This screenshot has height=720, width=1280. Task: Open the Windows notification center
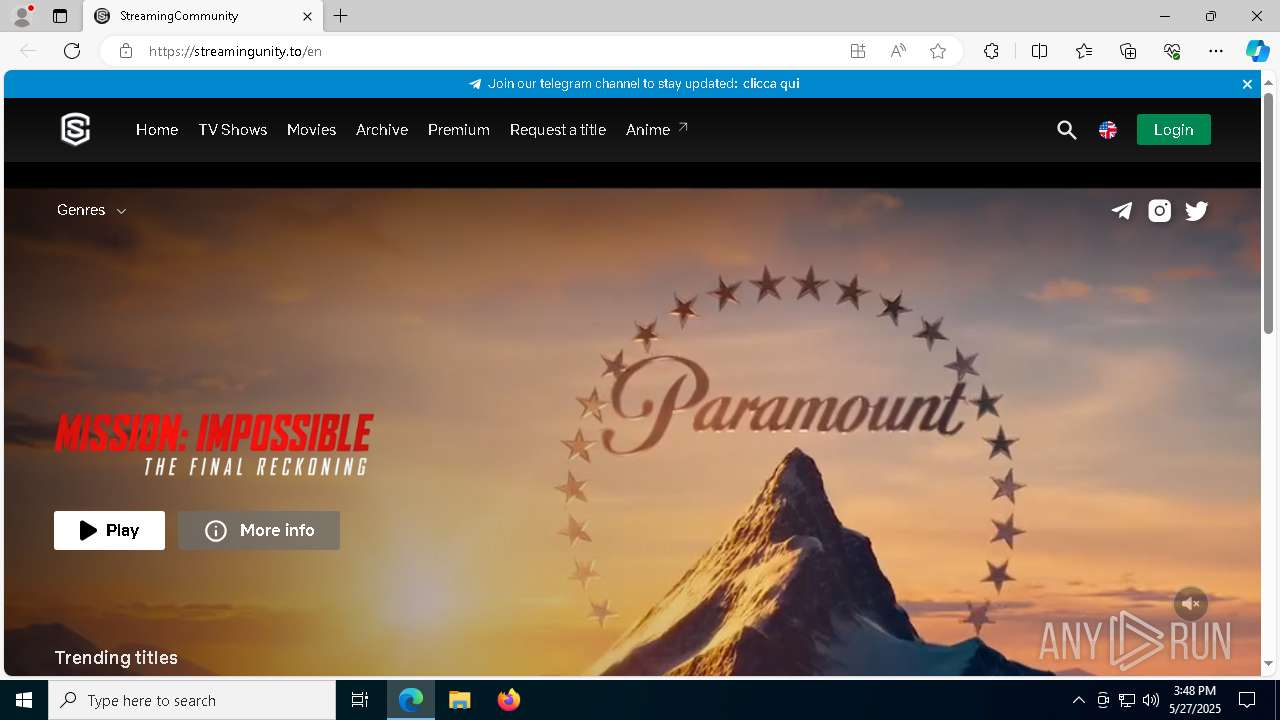tap(1247, 700)
